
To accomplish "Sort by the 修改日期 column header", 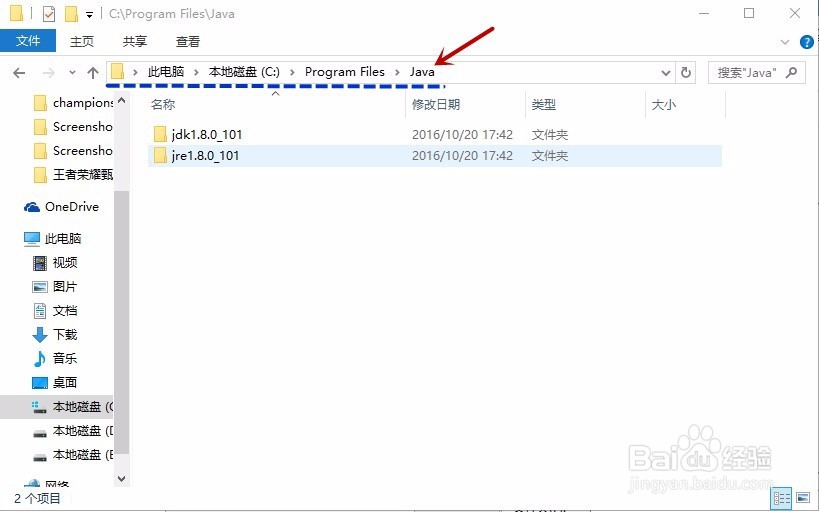I will (436, 104).
